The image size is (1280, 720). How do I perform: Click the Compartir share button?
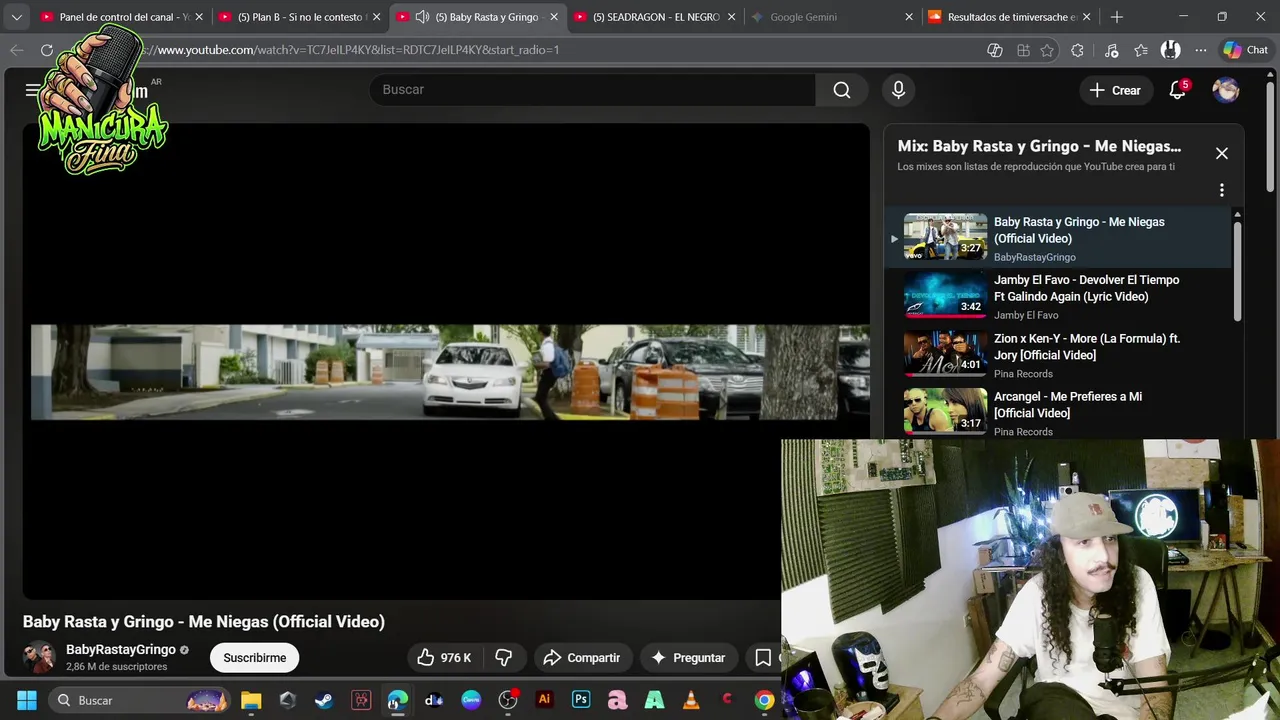tap(582, 658)
